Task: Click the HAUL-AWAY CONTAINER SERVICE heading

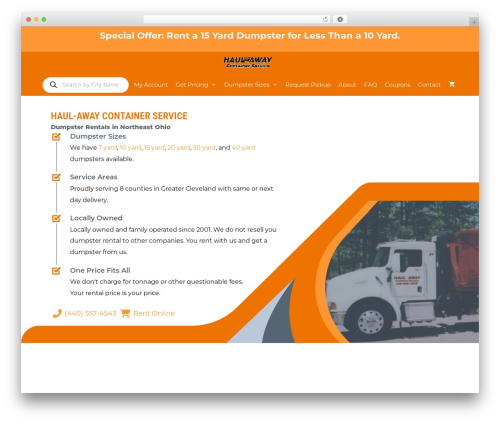Action: click(119, 116)
